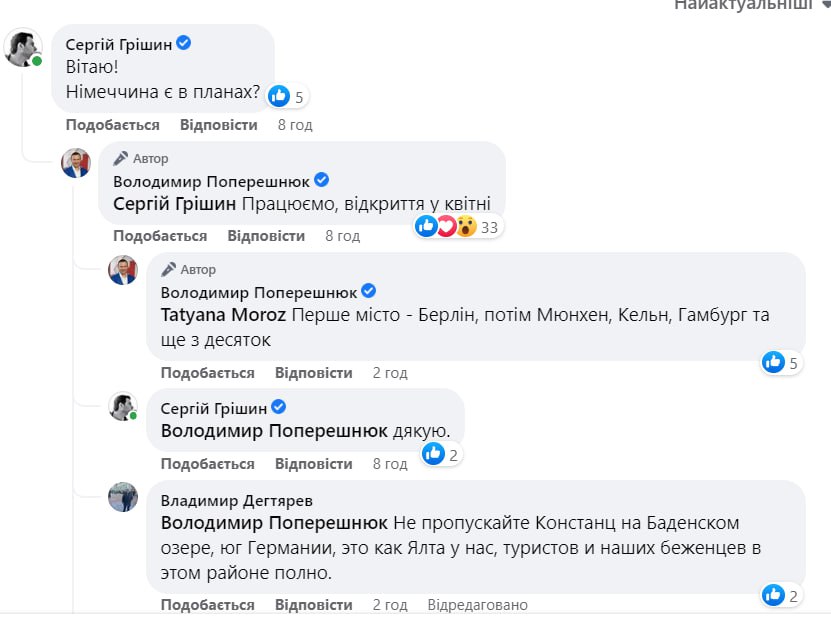Click Відповісти under Владимир Дегтярев's comment
831x618 pixels.
tap(312, 604)
